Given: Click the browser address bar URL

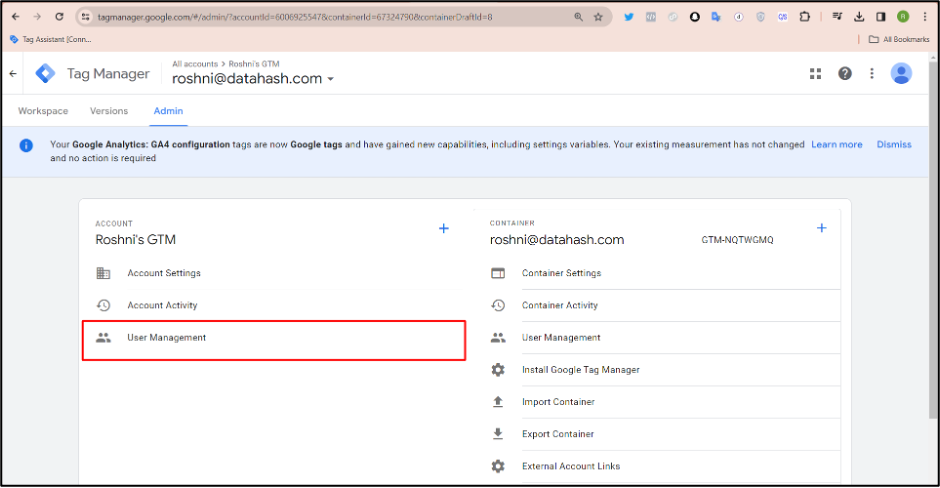Looking at the screenshot, I should coord(295,17).
